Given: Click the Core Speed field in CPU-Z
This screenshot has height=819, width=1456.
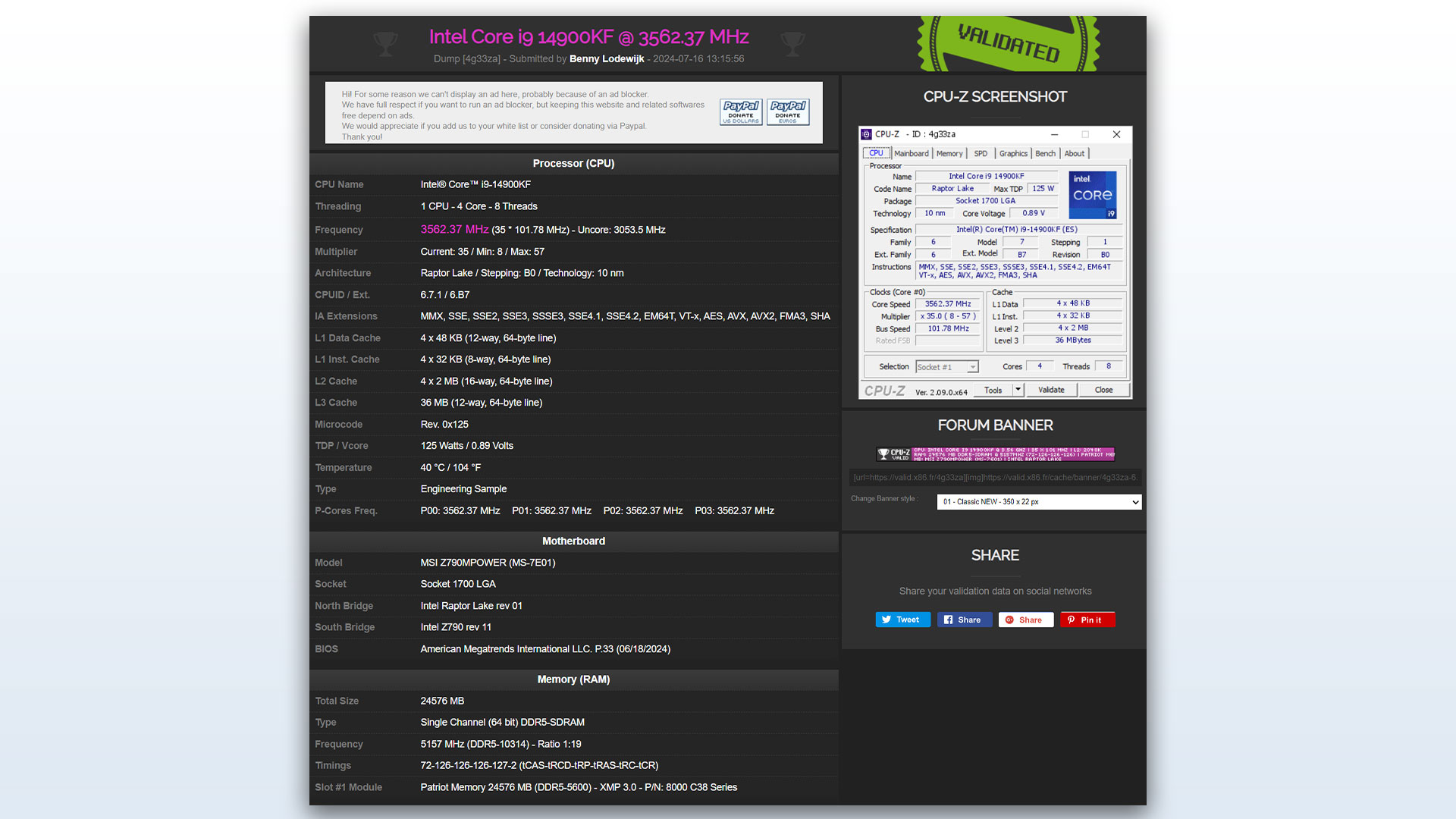Looking at the screenshot, I should 948,304.
